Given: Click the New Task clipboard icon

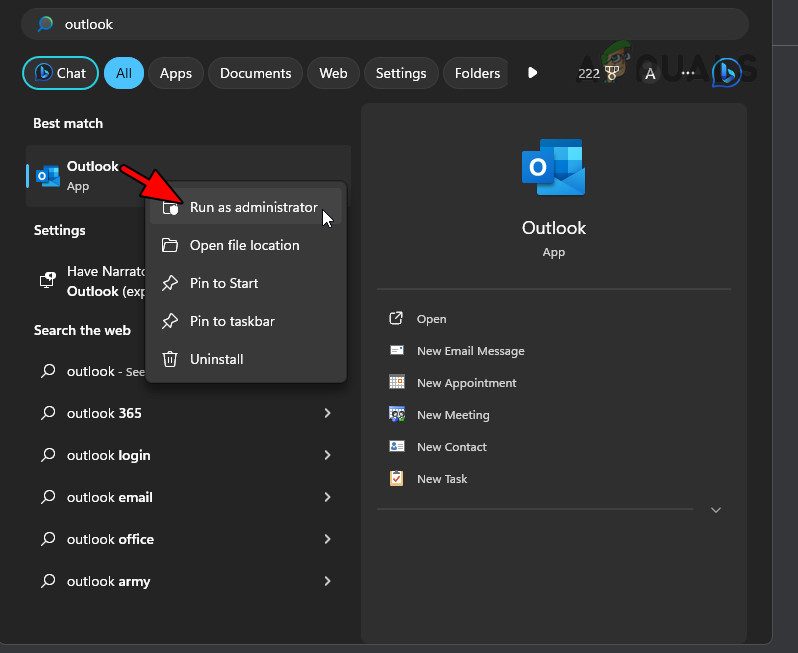Looking at the screenshot, I should pyautogui.click(x=396, y=478).
